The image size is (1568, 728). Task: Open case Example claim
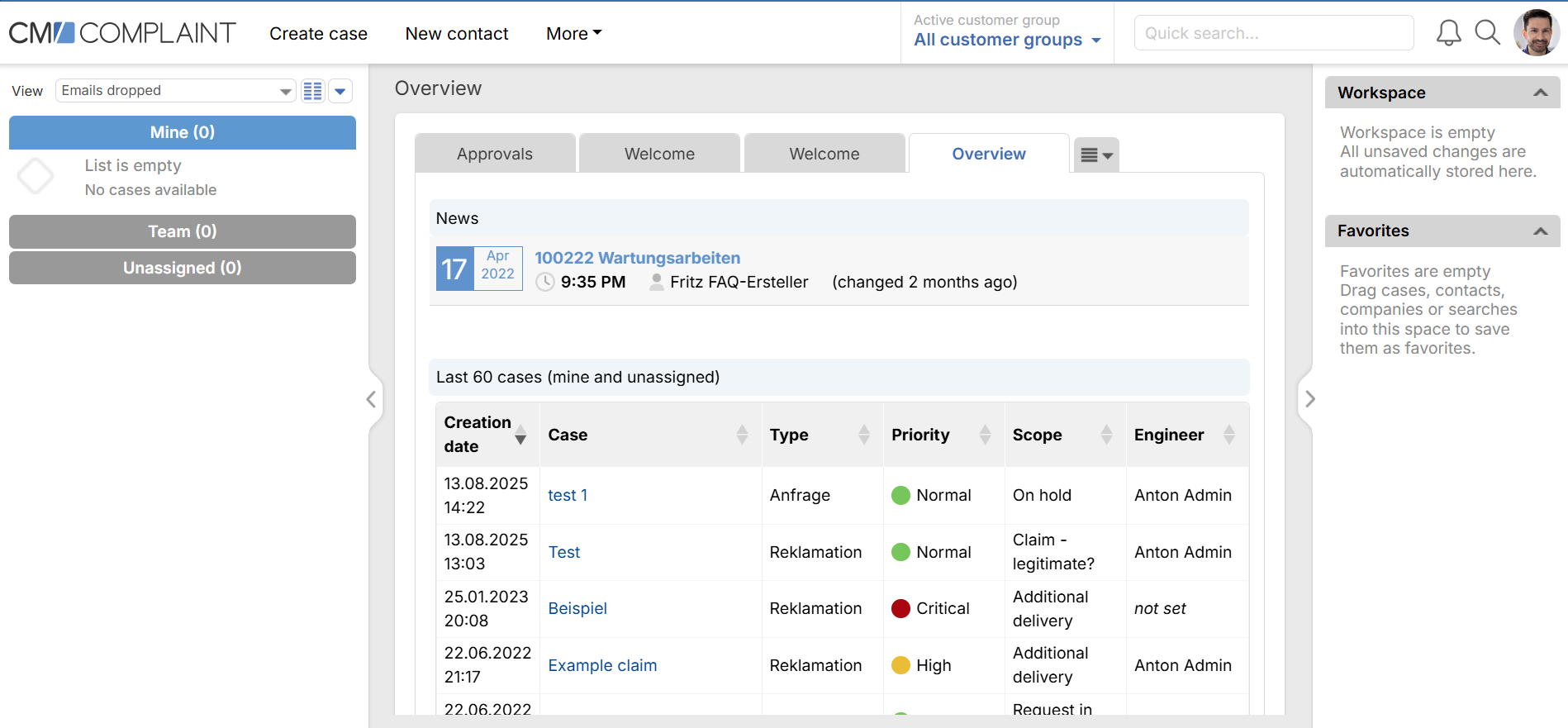pyautogui.click(x=602, y=665)
